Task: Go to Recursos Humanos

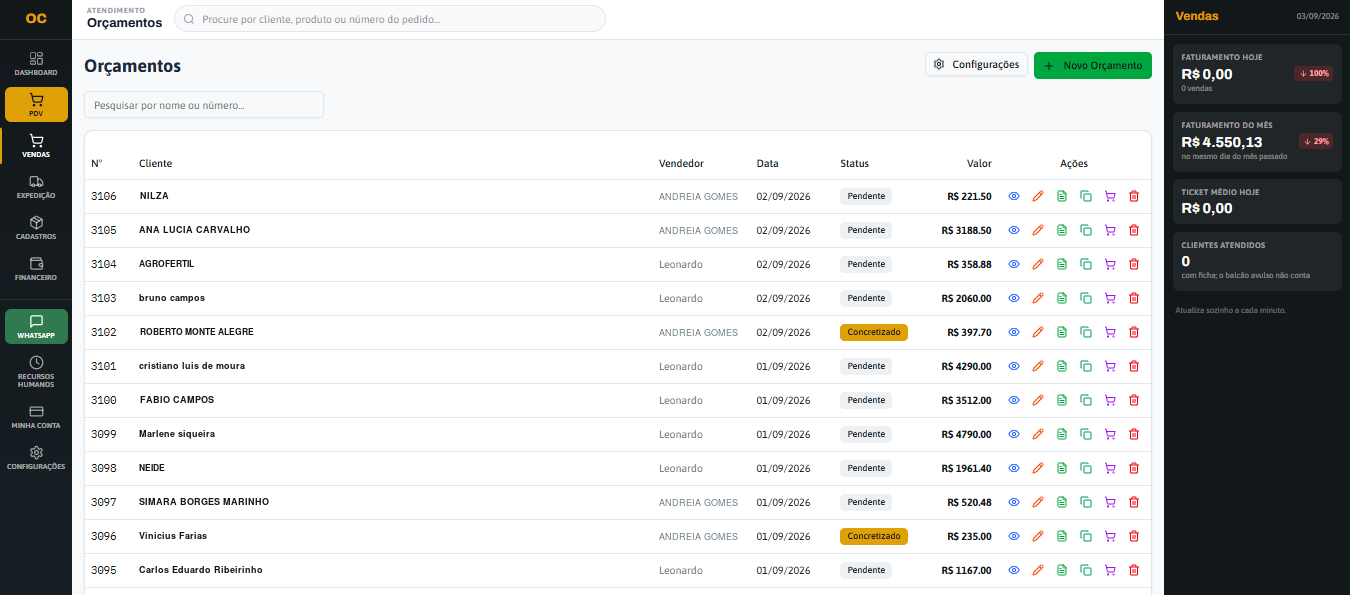Action: [36, 372]
